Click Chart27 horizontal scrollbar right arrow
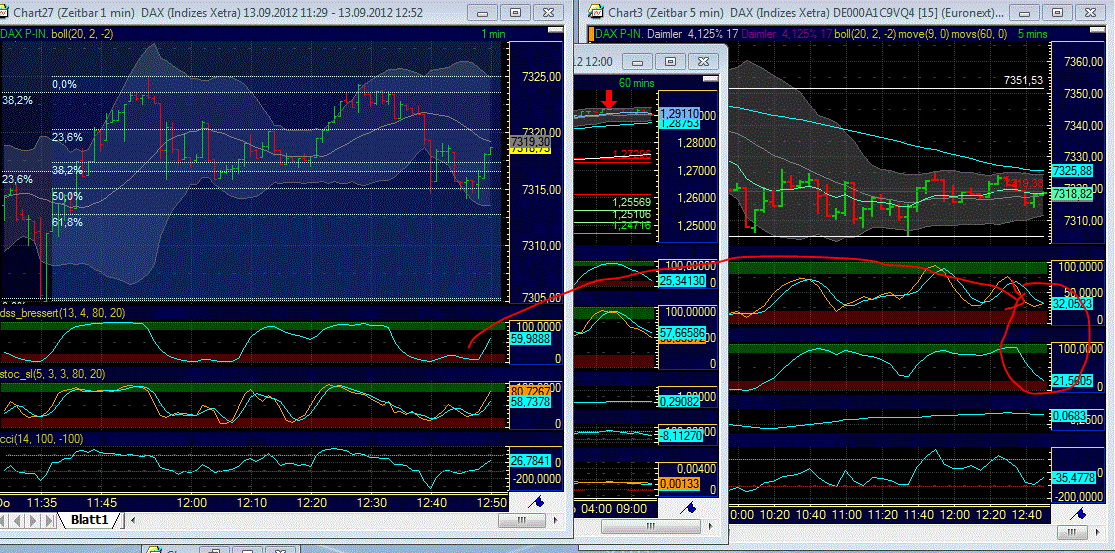Image resolution: width=1115 pixels, height=553 pixels. pyautogui.click(x=553, y=520)
